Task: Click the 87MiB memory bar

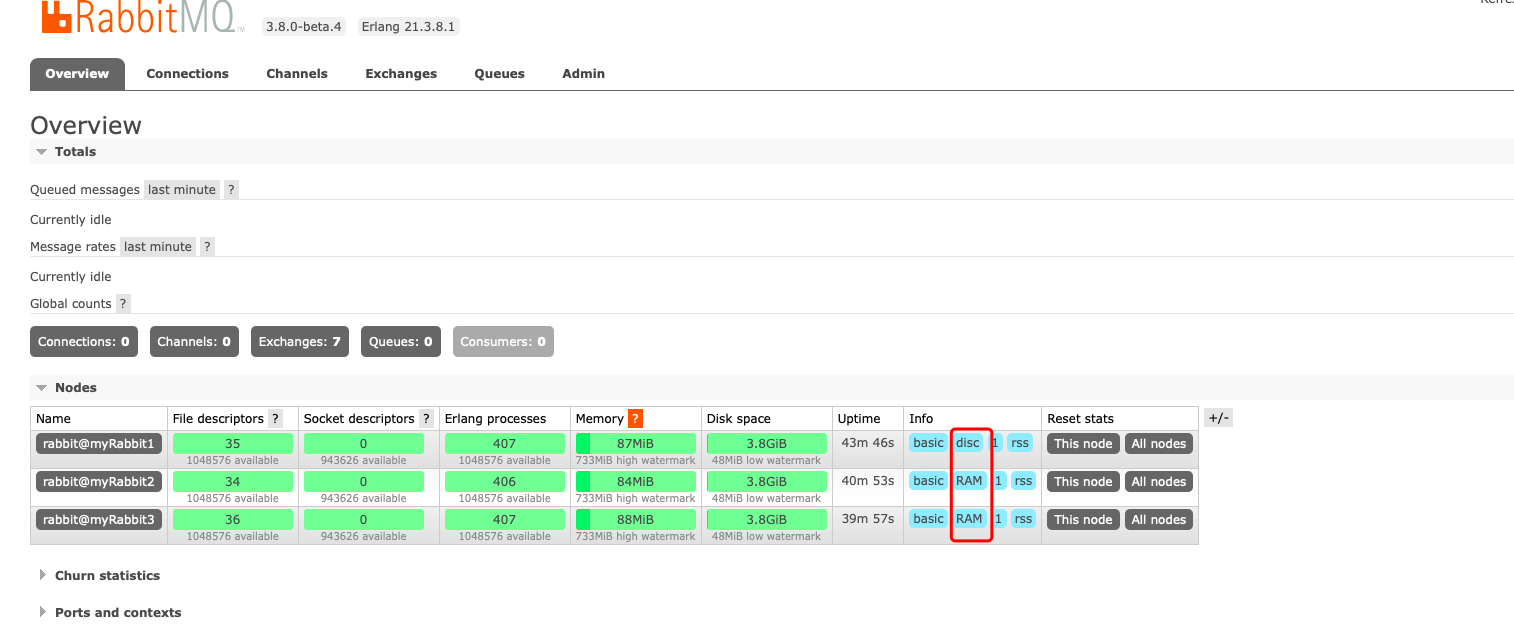Action: coord(636,443)
